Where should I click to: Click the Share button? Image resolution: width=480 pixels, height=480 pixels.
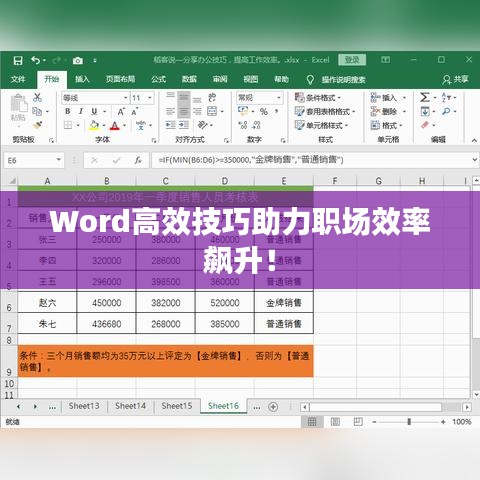click(456, 79)
